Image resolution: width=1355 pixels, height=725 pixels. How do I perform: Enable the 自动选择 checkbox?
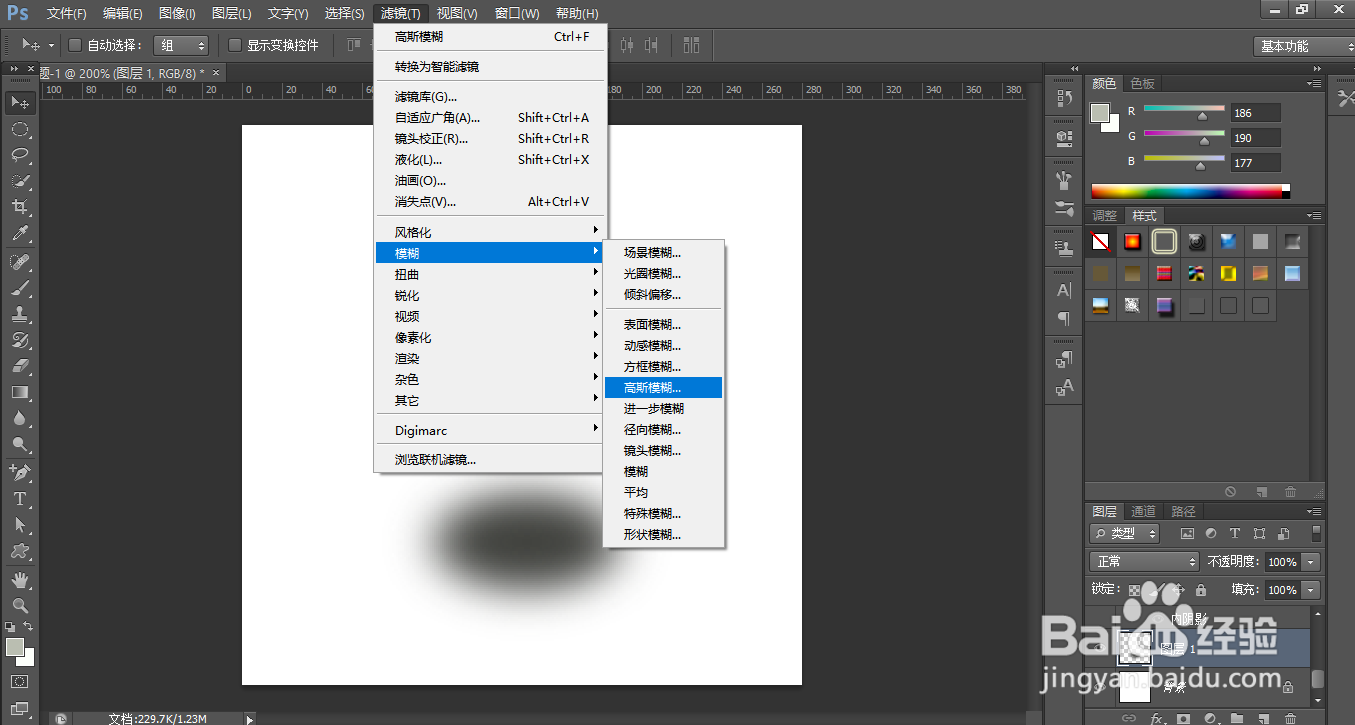point(74,45)
